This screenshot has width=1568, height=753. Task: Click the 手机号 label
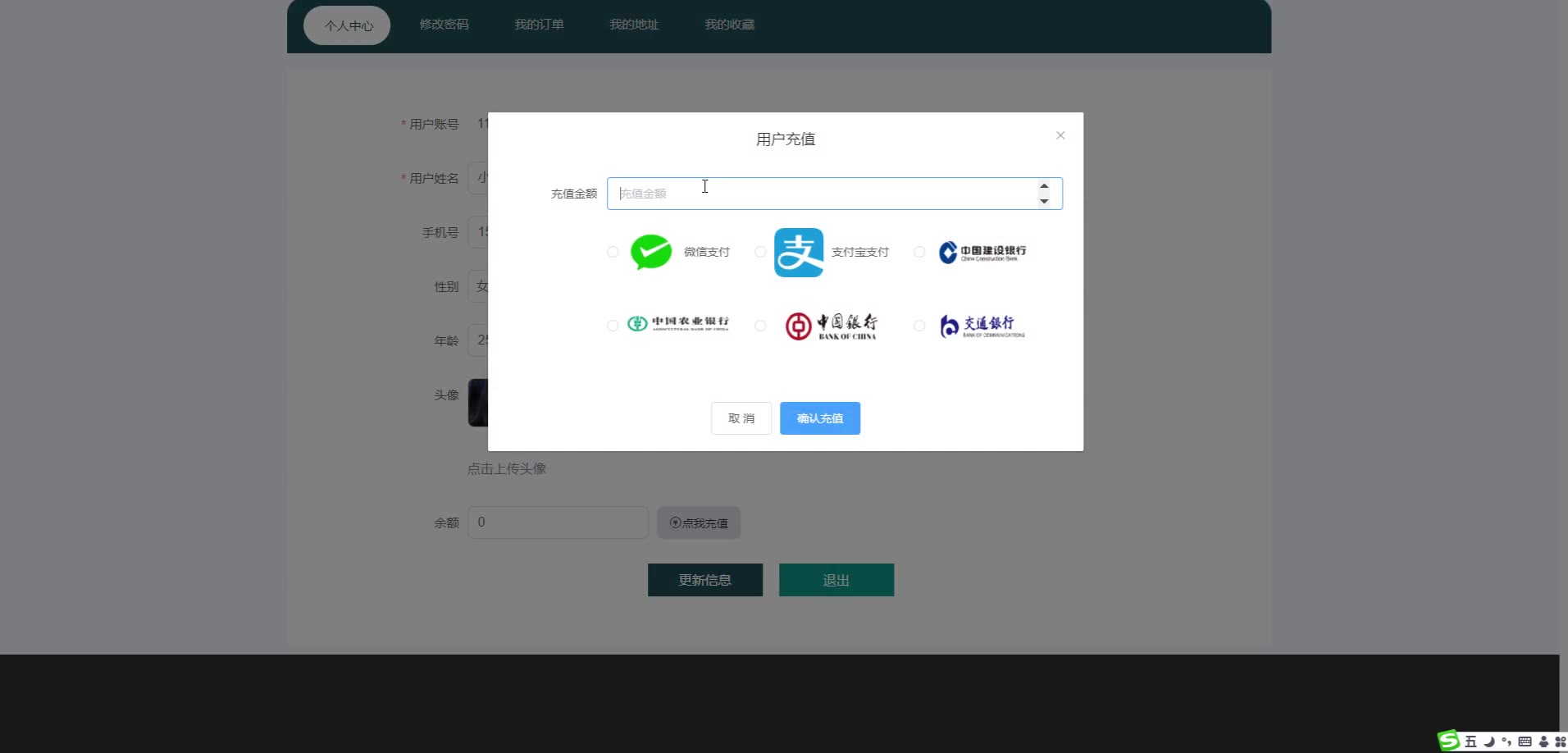[440, 232]
